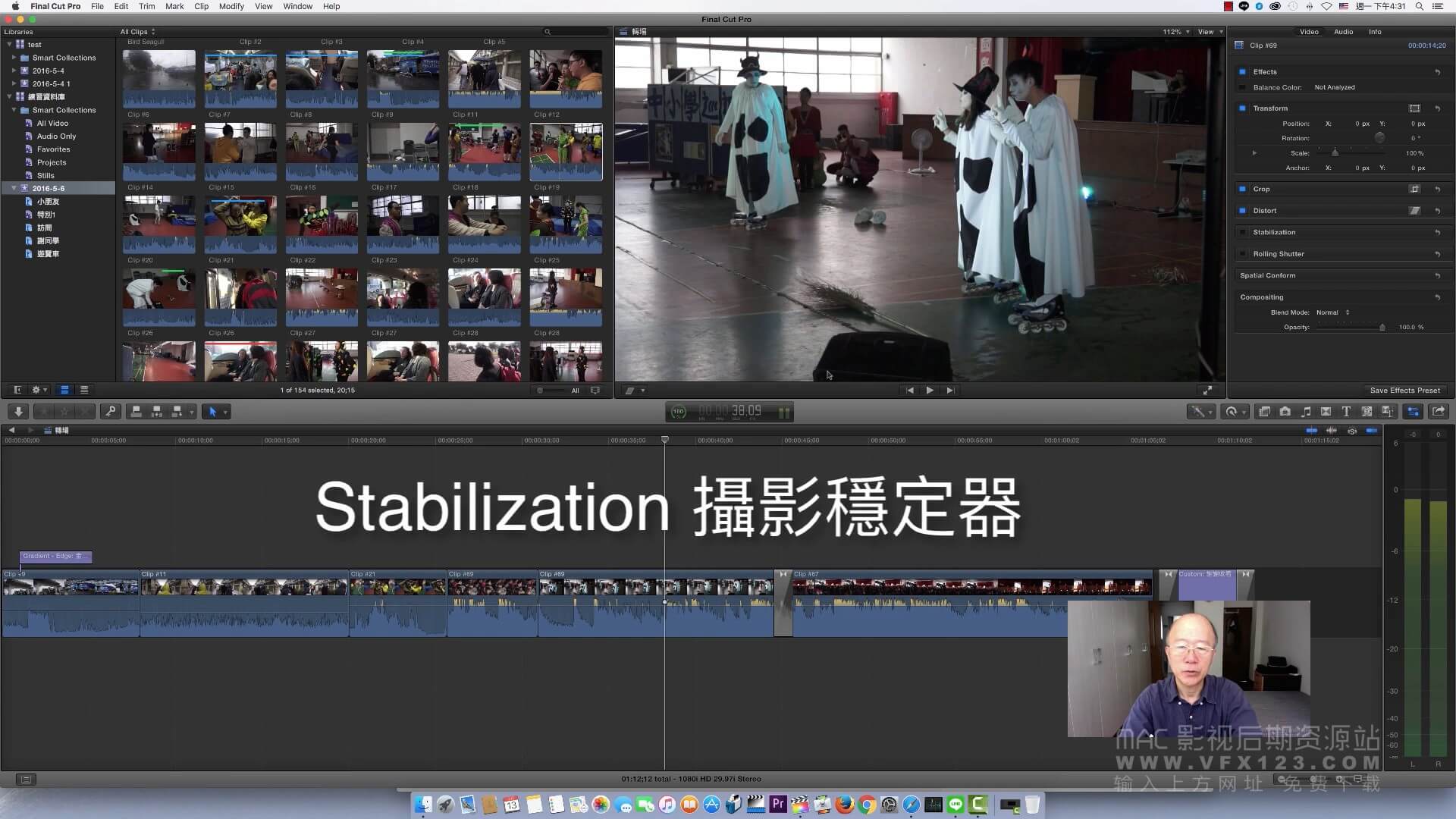The width and height of the screenshot is (1456, 819).
Task: Disable the Transform checkbox
Action: [x=1242, y=108]
